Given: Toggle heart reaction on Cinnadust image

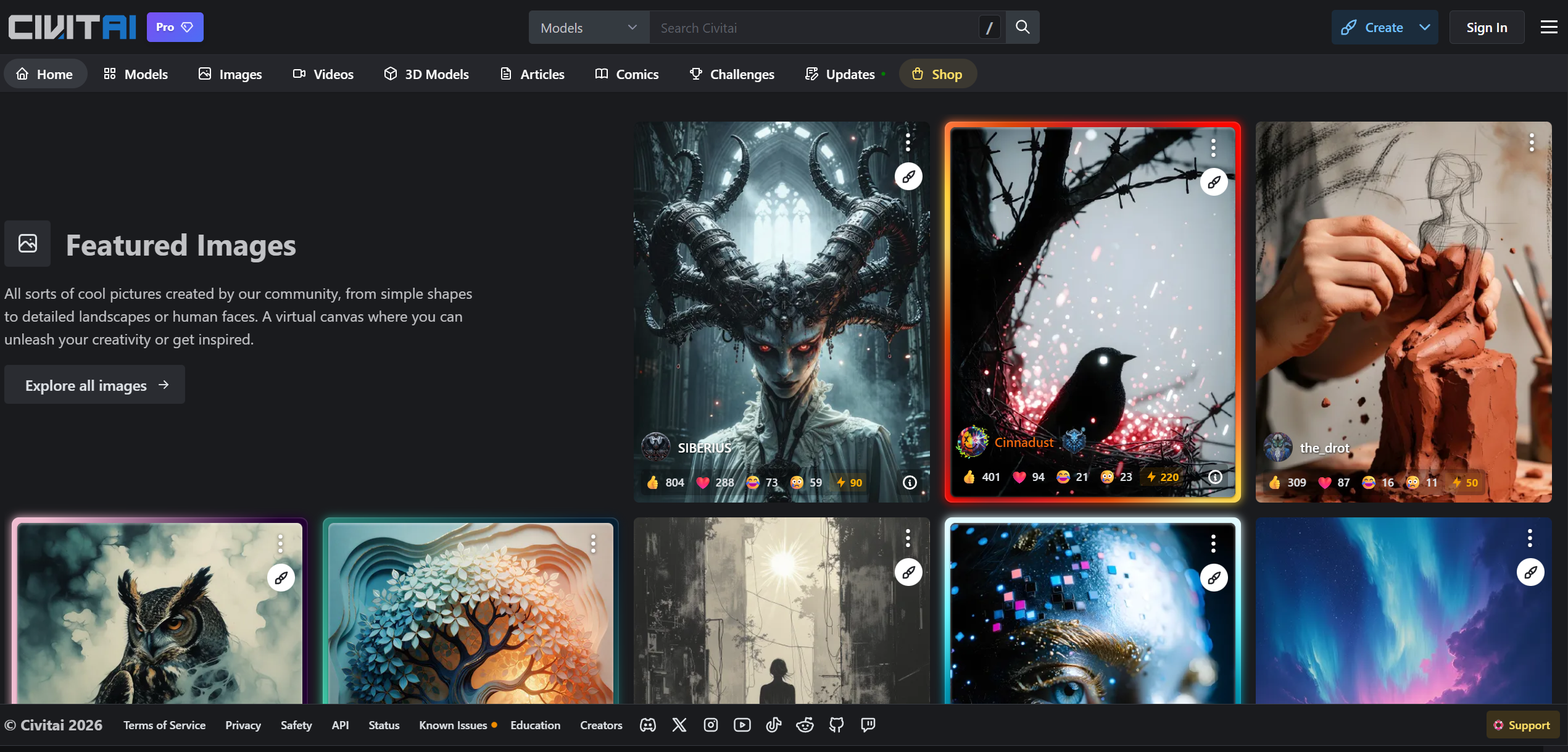Looking at the screenshot, I should [1029, 477].
